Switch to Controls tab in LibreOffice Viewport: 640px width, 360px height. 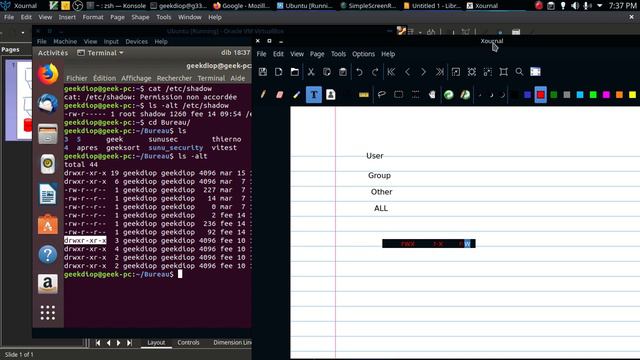pos(188,342)
